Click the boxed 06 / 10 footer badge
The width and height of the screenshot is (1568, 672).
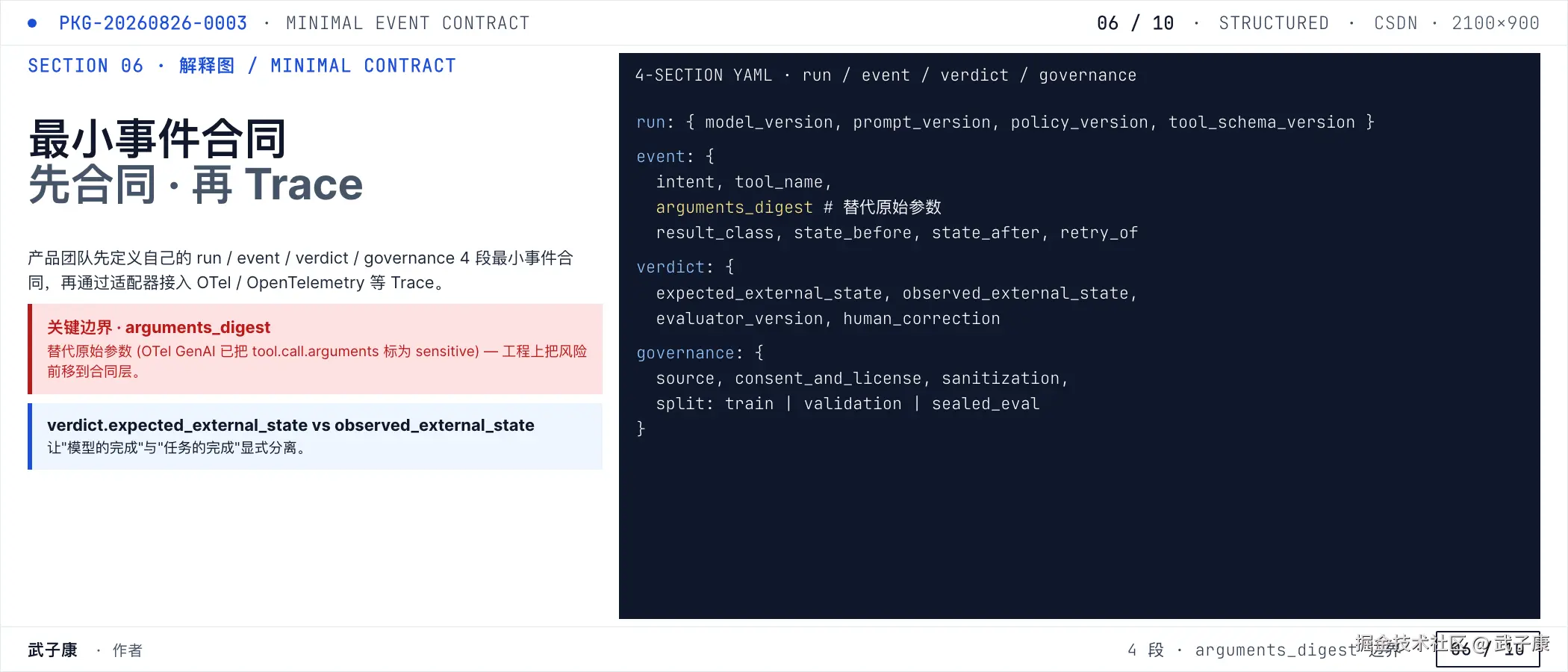(x=1487, y=649)
